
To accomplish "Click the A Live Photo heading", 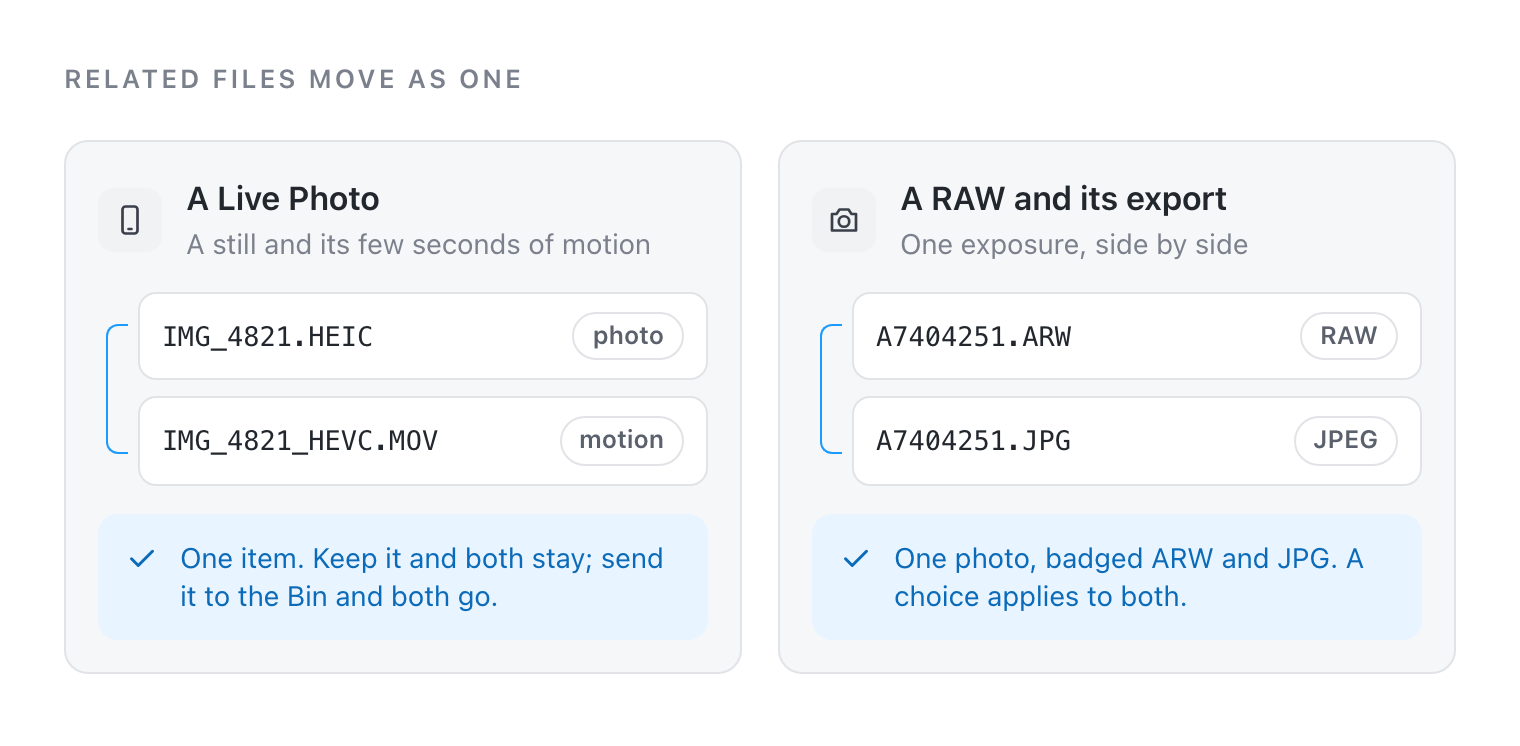I will tap(283, 199).
